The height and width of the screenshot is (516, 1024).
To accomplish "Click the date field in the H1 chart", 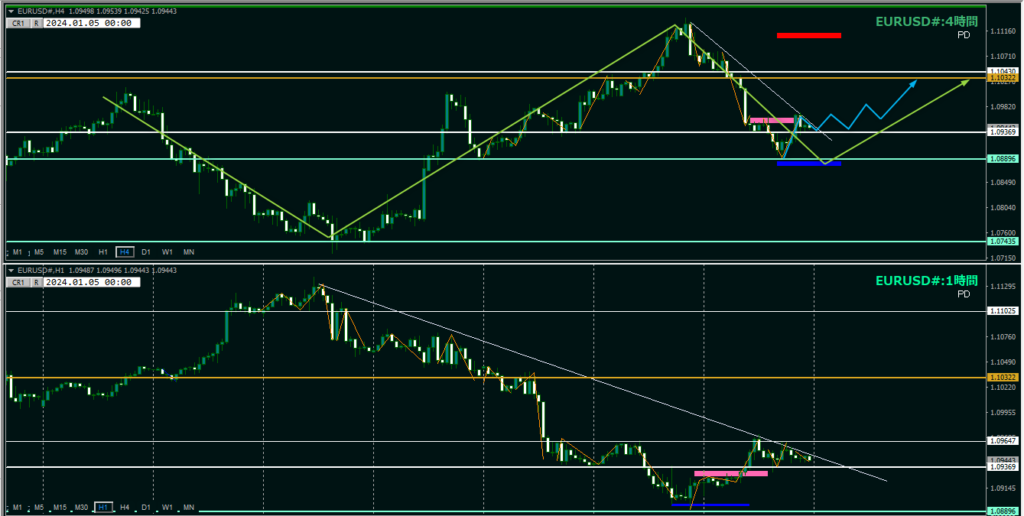I will 91,282.
